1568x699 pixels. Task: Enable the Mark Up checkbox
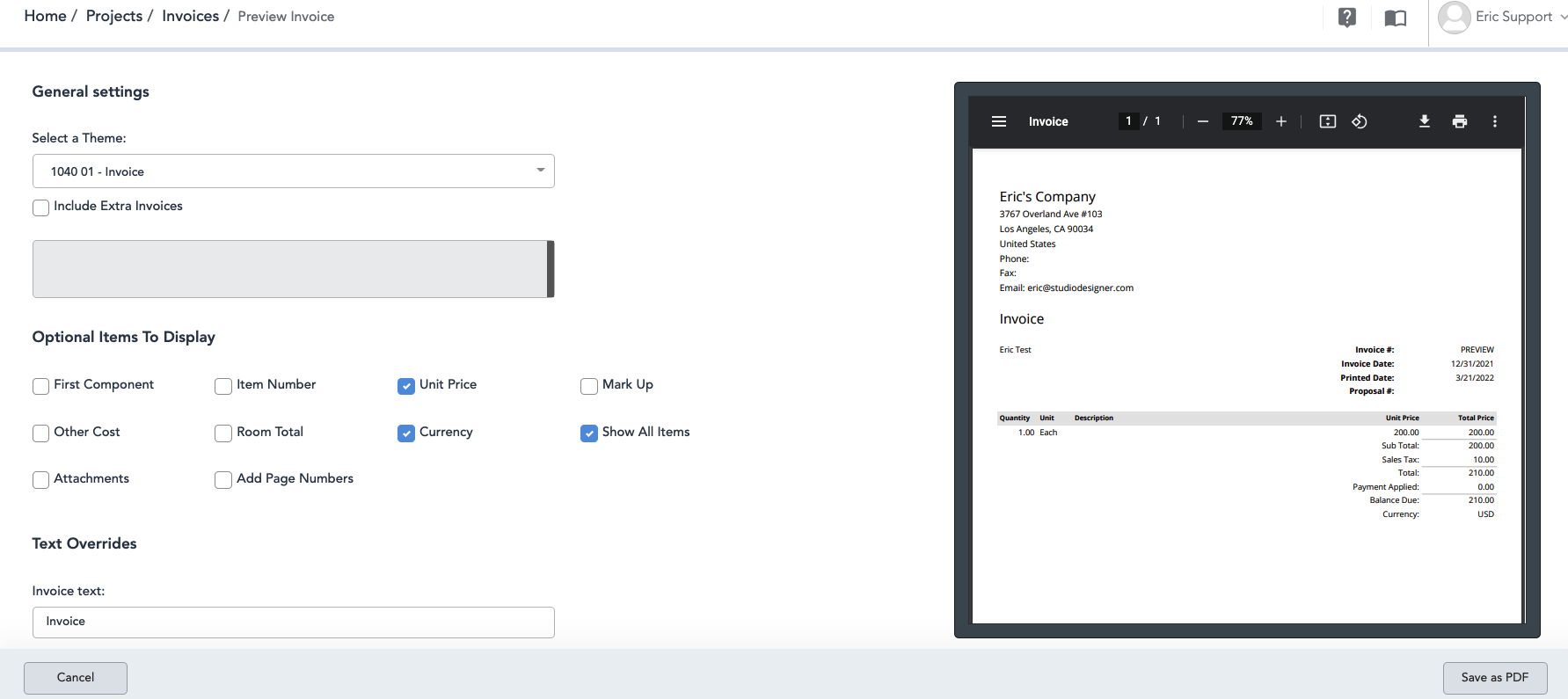pyautogui.click(x=589, y=386)
